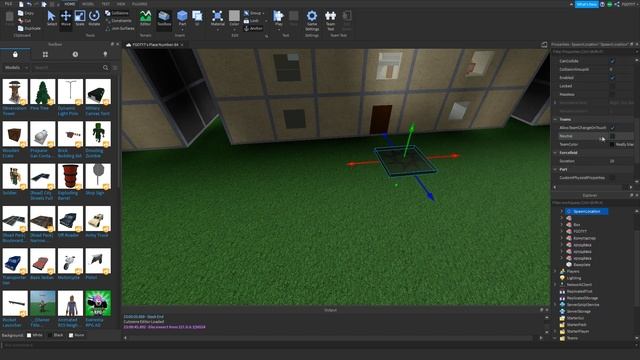
Task: Click the Toolbox search field
Action: click(67, 67)
